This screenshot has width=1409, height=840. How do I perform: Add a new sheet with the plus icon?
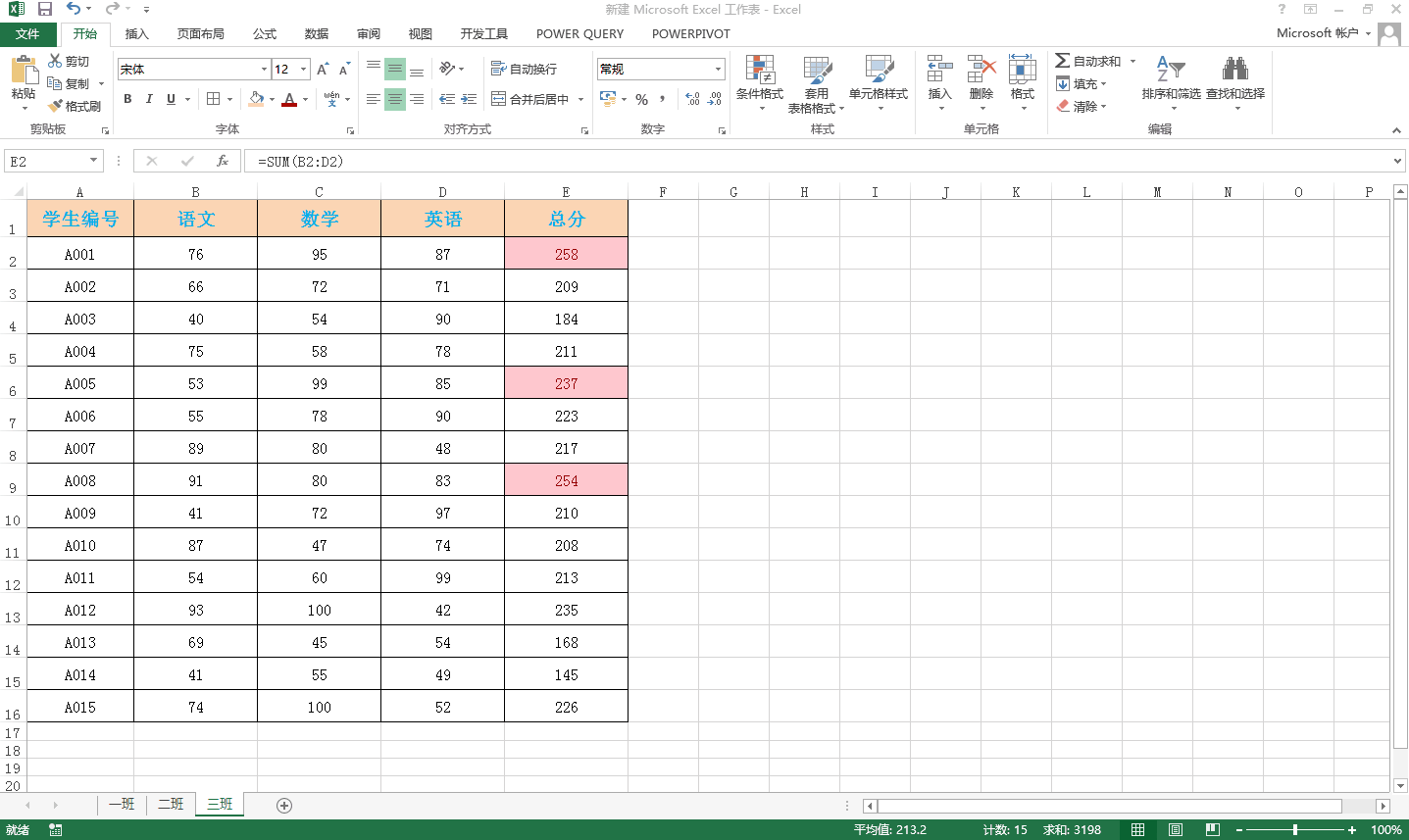pyautogui.click(x=284, y=806)
